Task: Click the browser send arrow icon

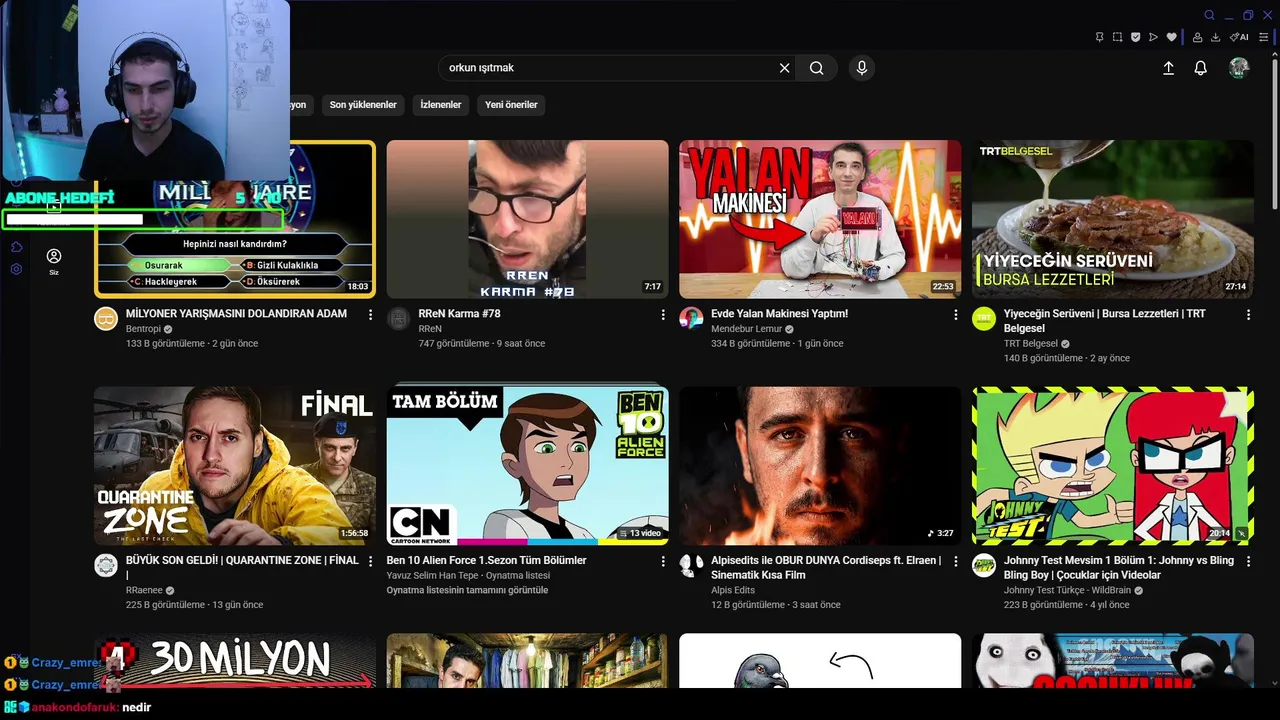Action: click(x=1153, y=37)
